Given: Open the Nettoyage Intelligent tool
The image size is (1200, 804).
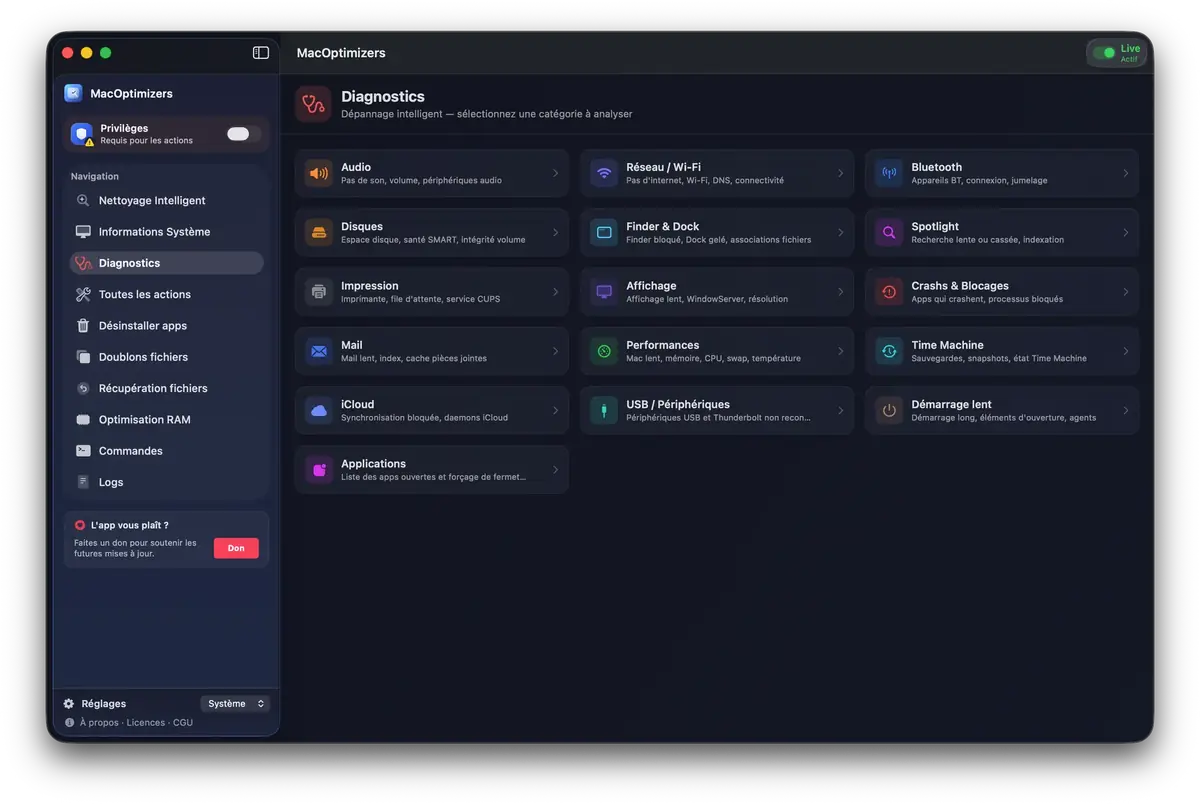Looking at the screenshot, I should coord(152,200).
